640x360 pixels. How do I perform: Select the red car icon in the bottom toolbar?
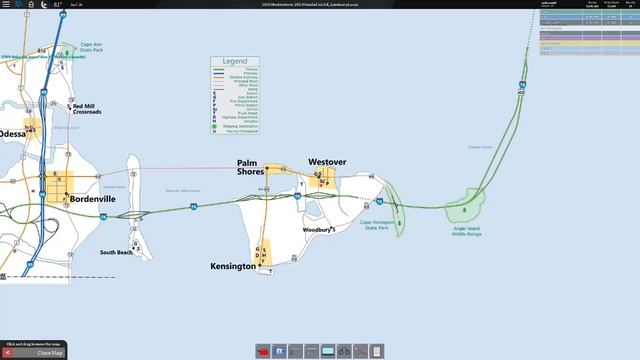tap(263, 351)
